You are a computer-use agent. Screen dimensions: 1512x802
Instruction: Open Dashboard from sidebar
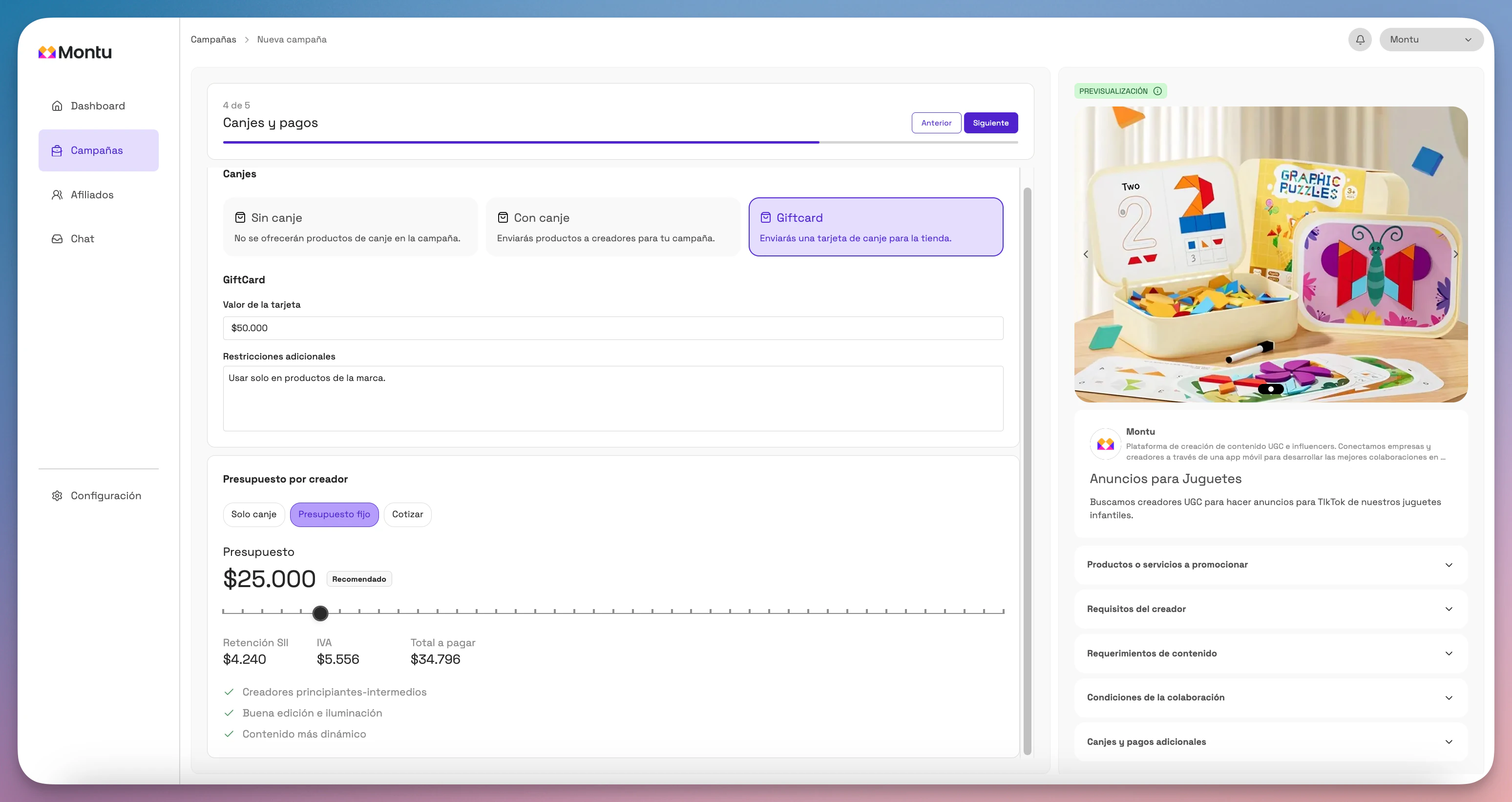99,106
